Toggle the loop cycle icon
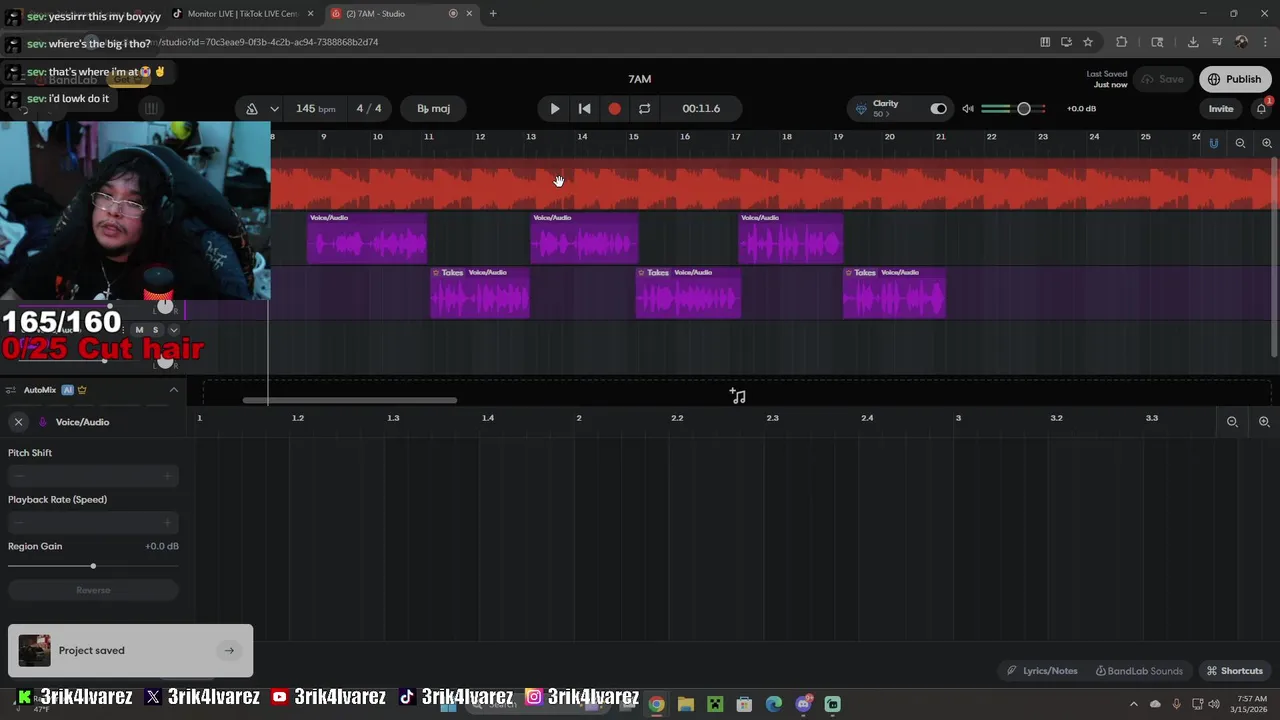The height and width of the screenshot is (720, 1280). [644, 108]
